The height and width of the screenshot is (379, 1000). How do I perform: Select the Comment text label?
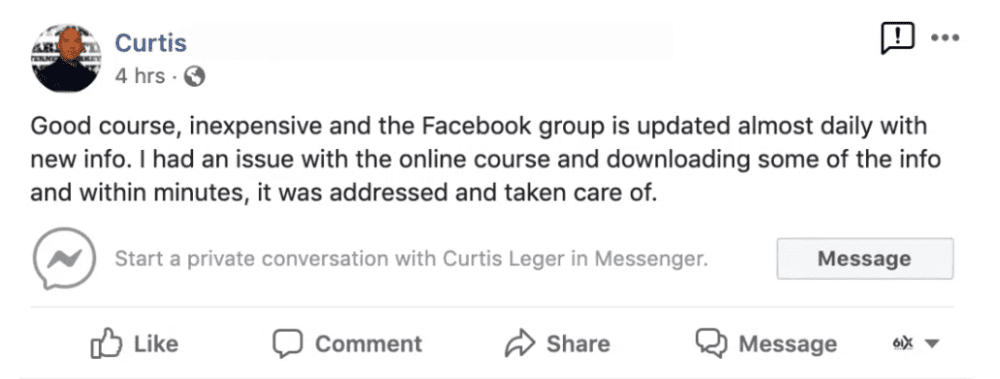coord(369,344)
